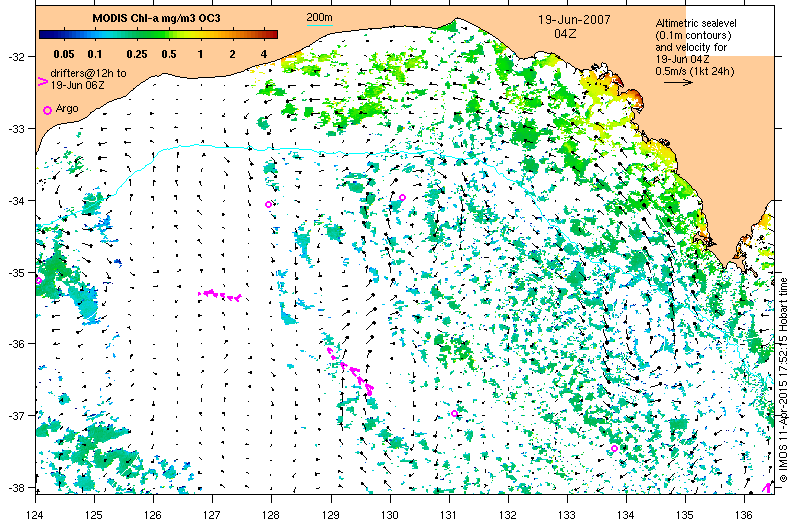
Task: Click Argo float marker near 128E 34S
Action: pyautogui.click(x=269, y=205)
